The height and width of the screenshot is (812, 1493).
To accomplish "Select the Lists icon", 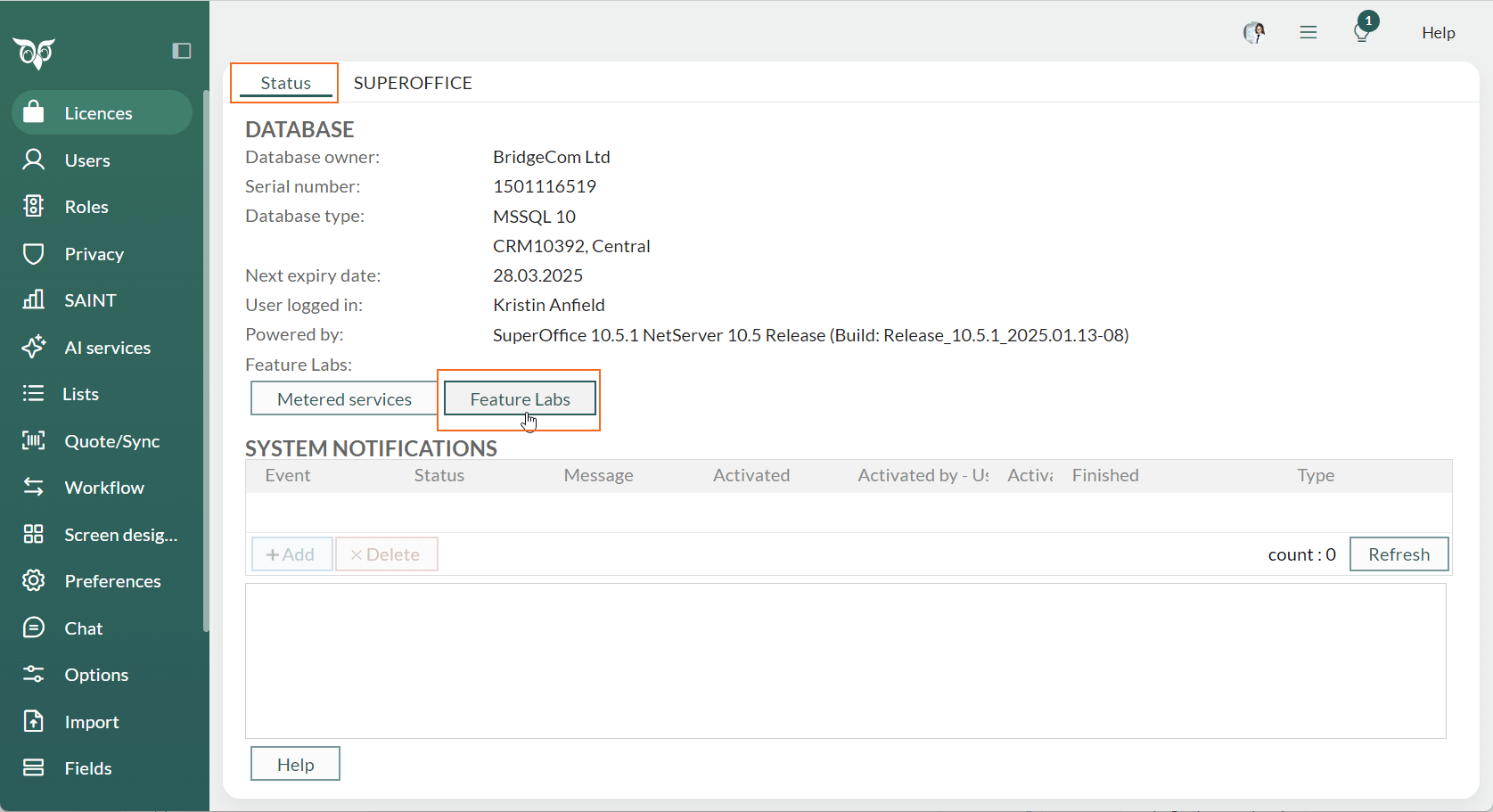I will 33,393.
